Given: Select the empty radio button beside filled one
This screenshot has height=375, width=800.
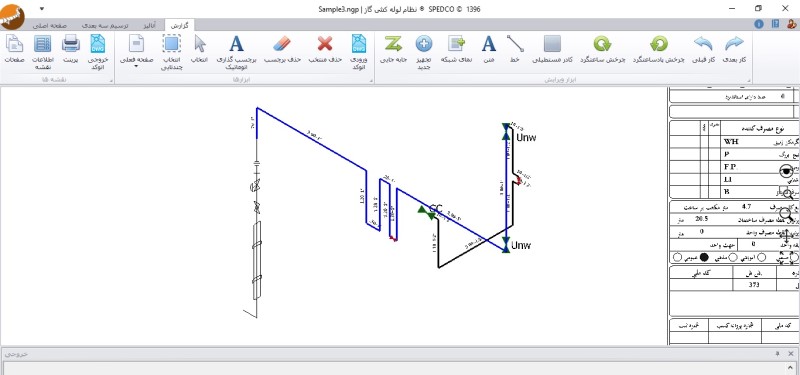Looking at the screenshot, I should [x=733, y=258].
